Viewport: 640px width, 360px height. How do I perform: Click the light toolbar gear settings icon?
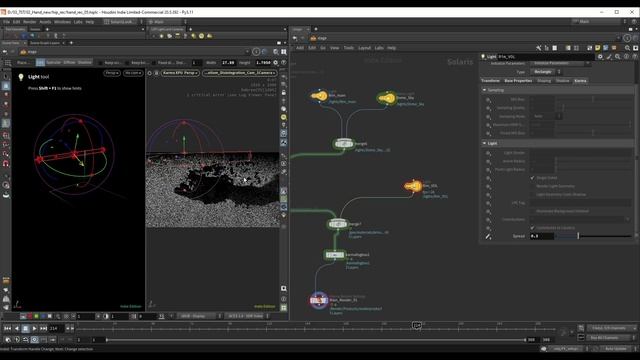[x=276, y=63]
